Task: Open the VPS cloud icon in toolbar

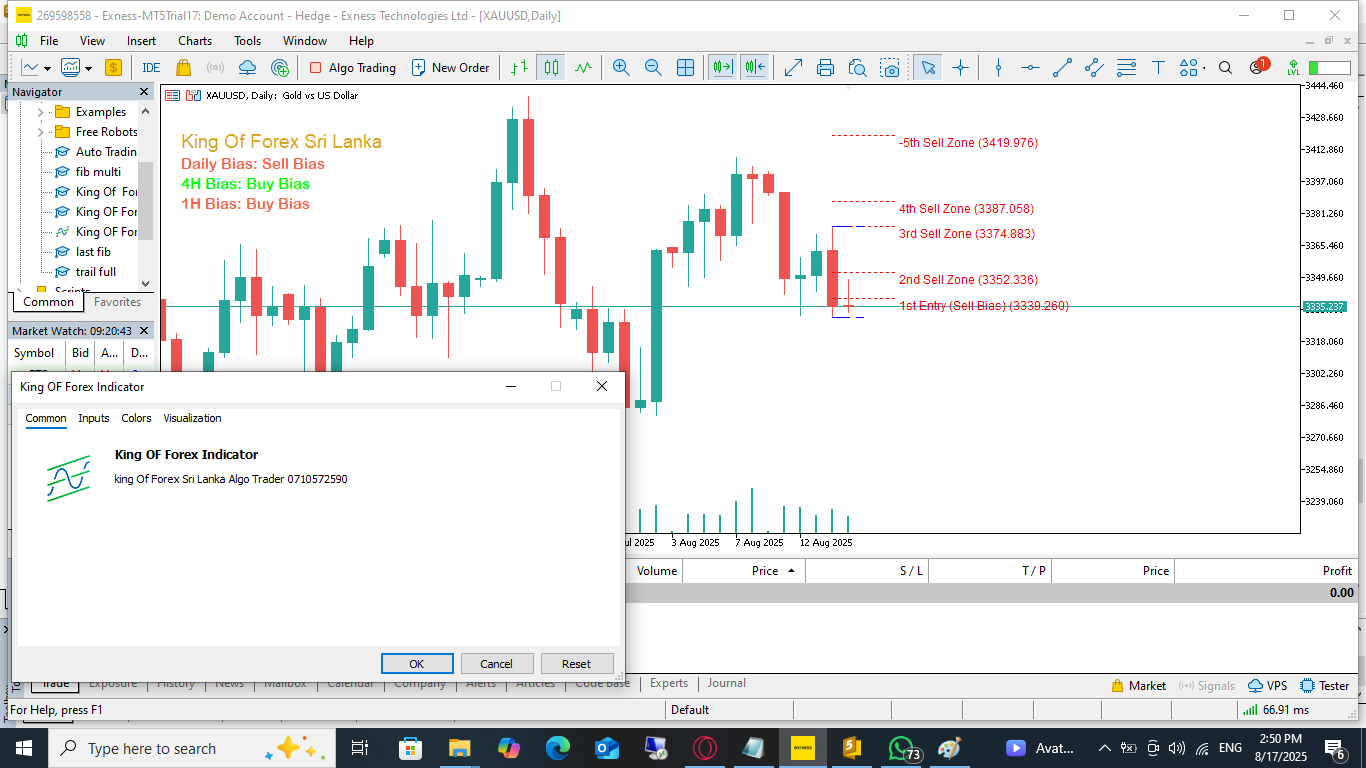Action: point(248,68)
